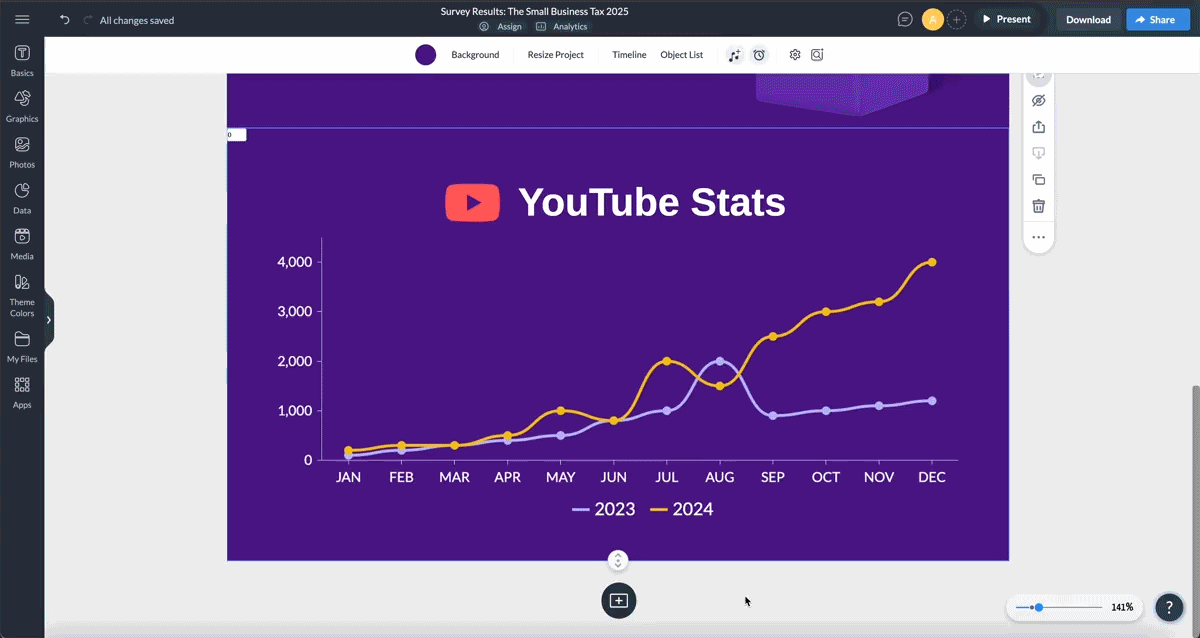Expand the left side panel chevron
The image size is (1200, 638).
pos(48,320)
